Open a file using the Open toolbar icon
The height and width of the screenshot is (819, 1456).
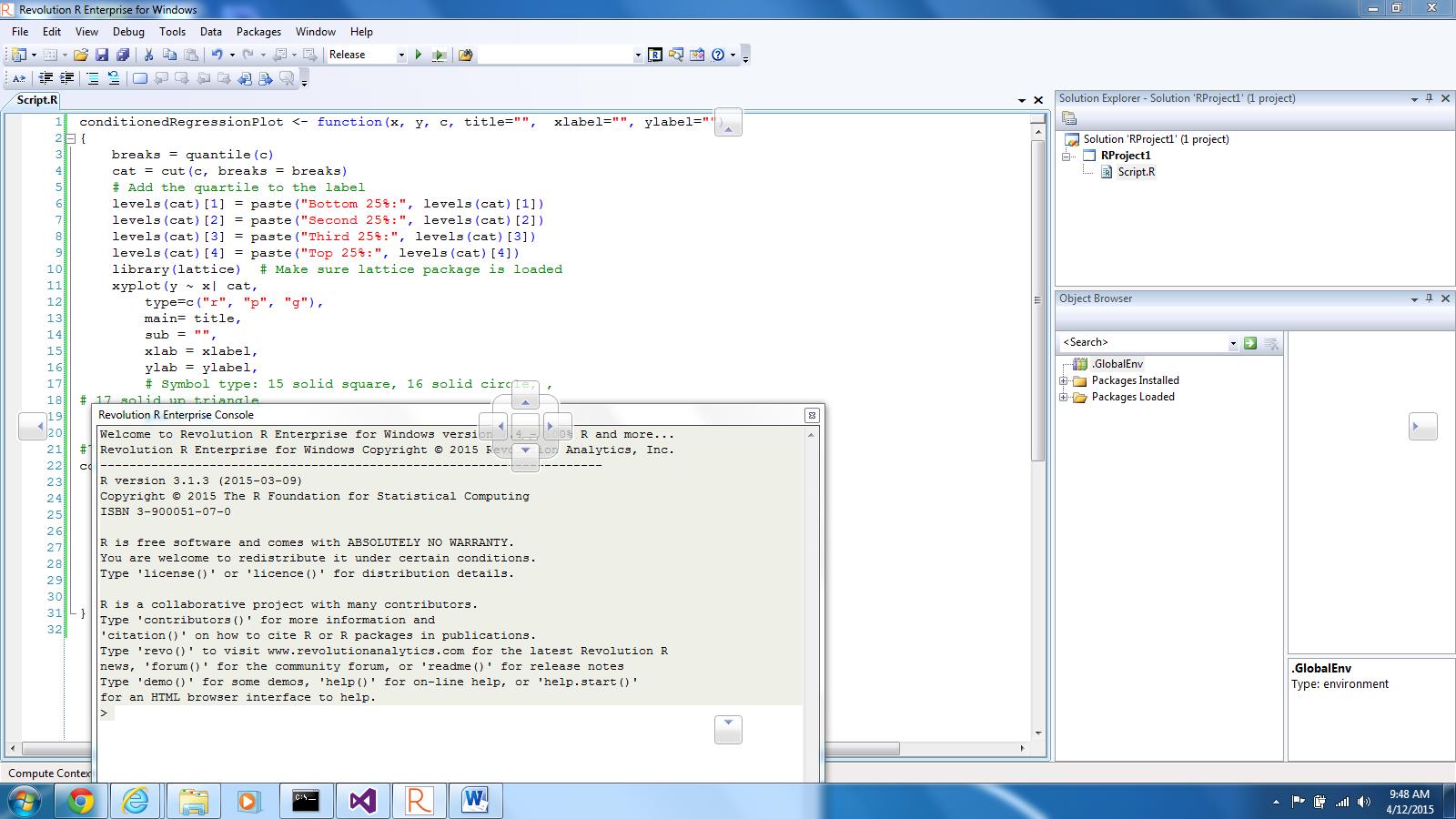click(x=79, y=55)
